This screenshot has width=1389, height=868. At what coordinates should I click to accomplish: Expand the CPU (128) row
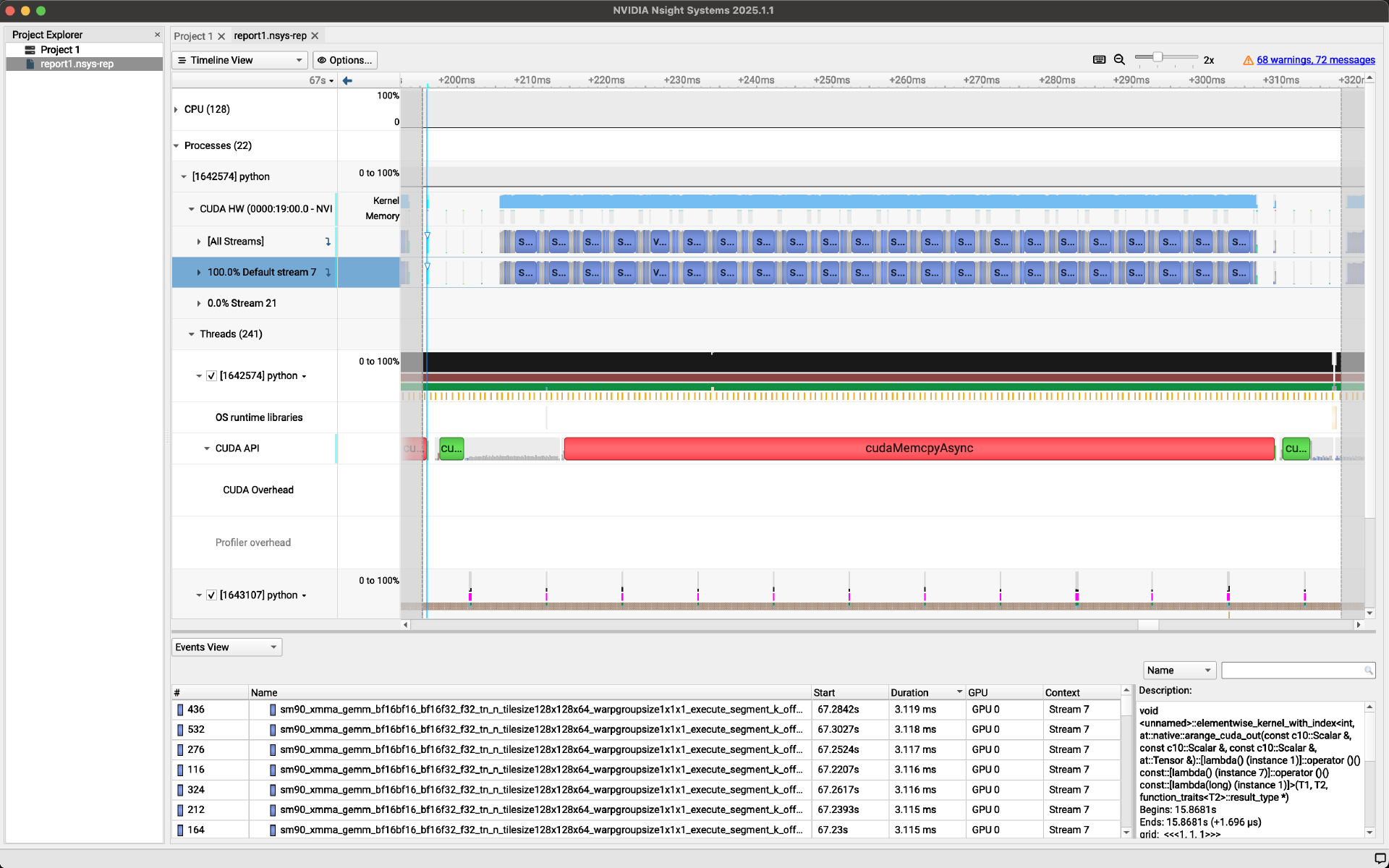click(176, 109)
